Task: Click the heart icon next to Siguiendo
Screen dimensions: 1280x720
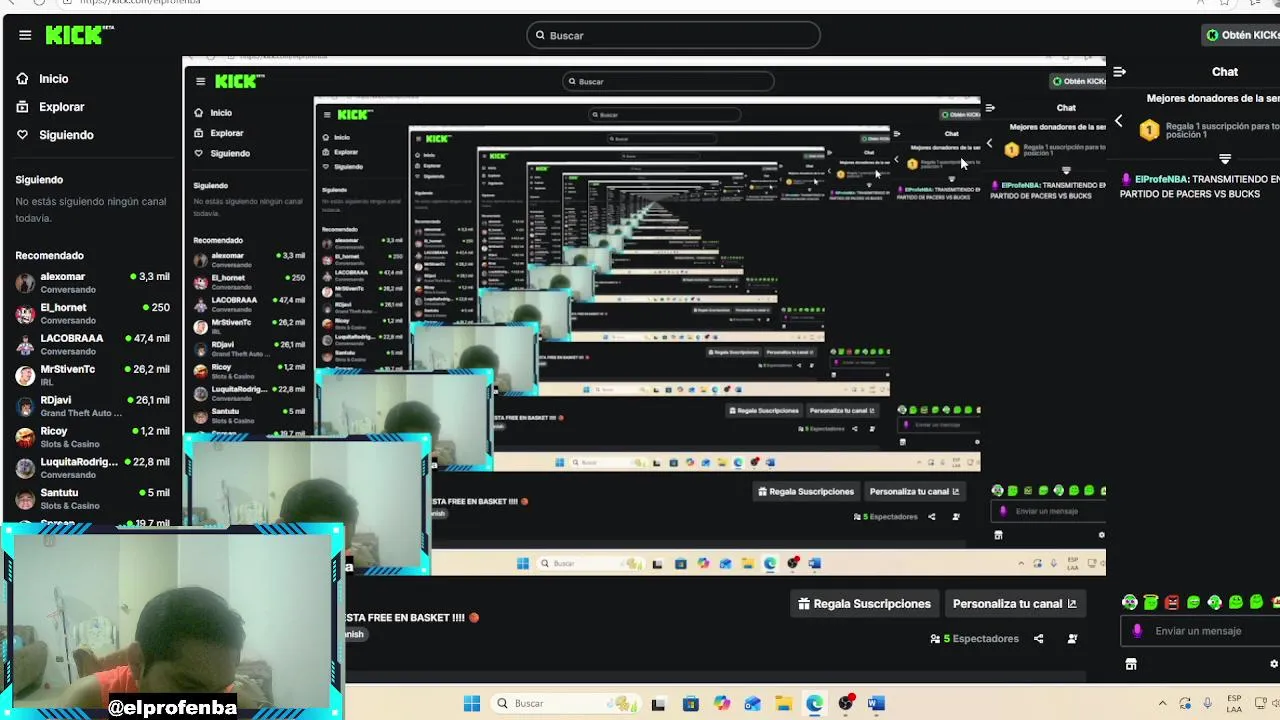Action: click(23, 135)
